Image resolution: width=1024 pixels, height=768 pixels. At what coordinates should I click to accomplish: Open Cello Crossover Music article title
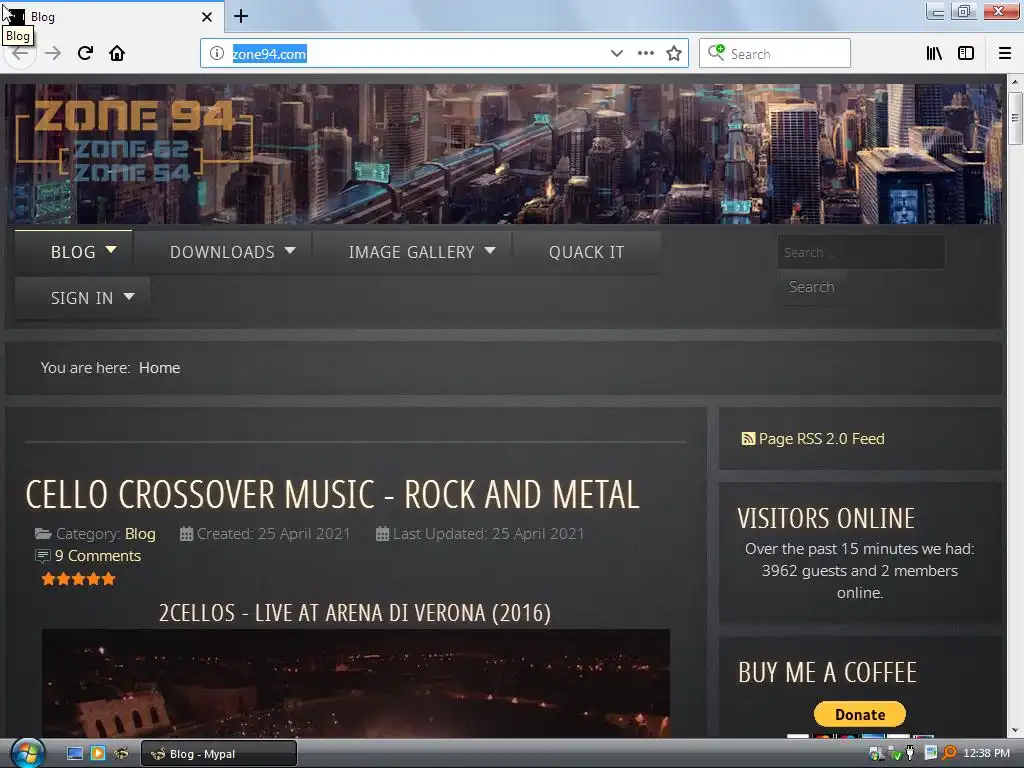(x=332, y=494)
